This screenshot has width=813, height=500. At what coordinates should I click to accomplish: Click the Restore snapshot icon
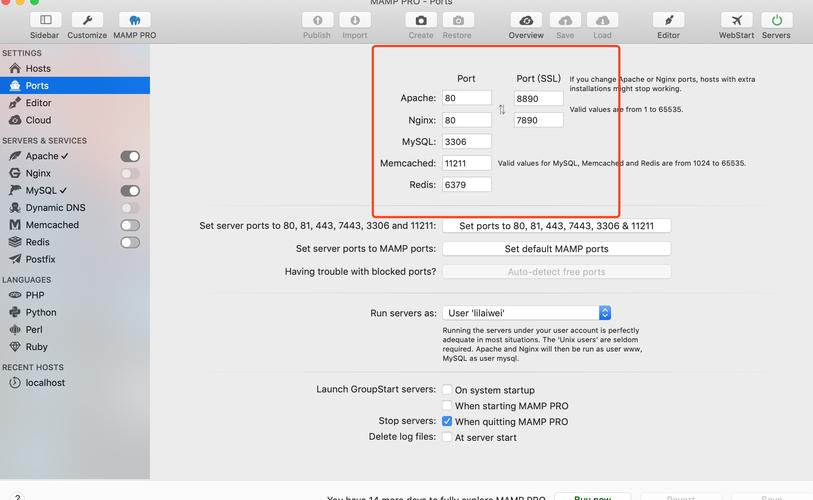click(458, 20)
